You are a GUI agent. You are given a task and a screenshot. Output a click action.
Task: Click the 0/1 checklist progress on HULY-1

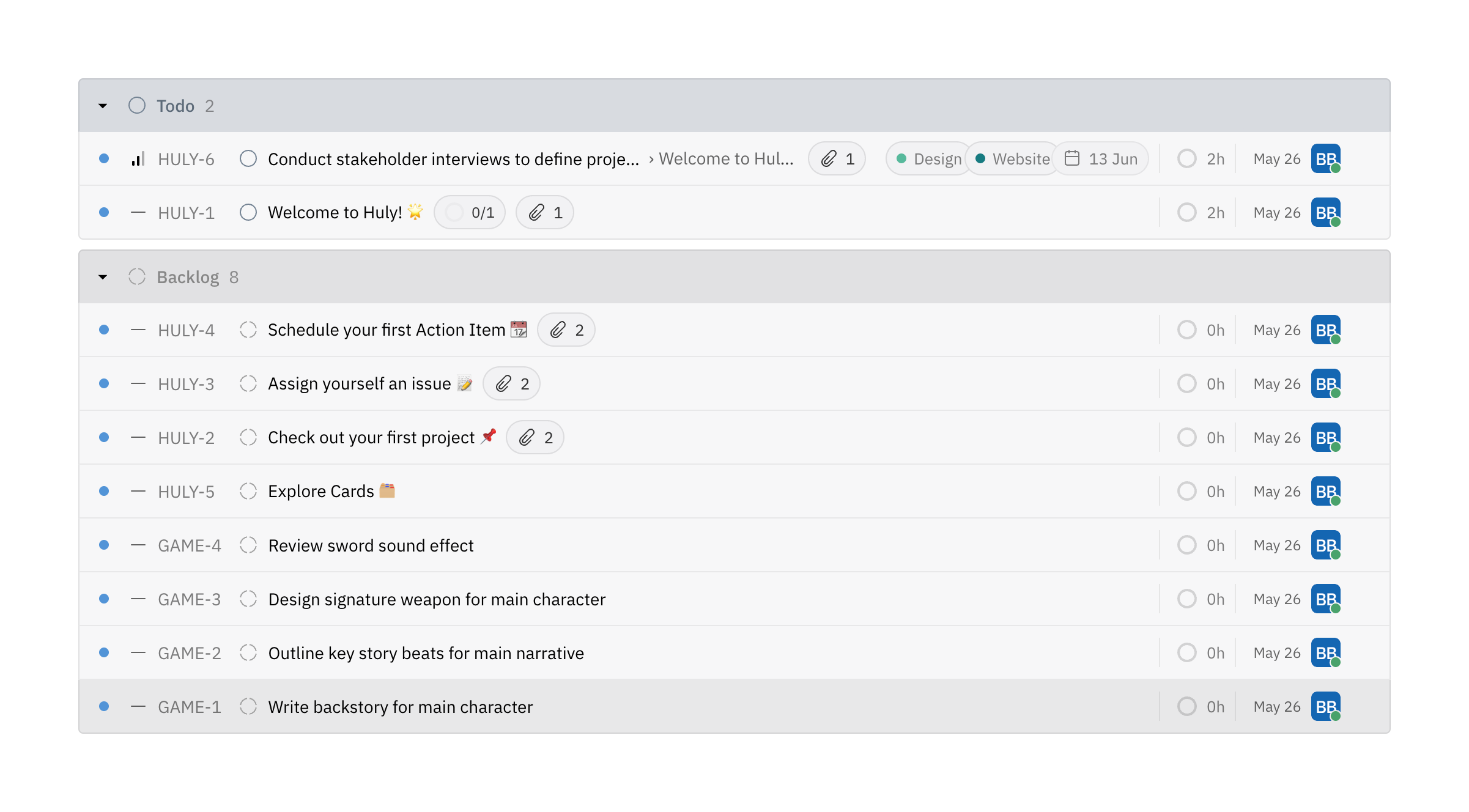pos(469,212)
